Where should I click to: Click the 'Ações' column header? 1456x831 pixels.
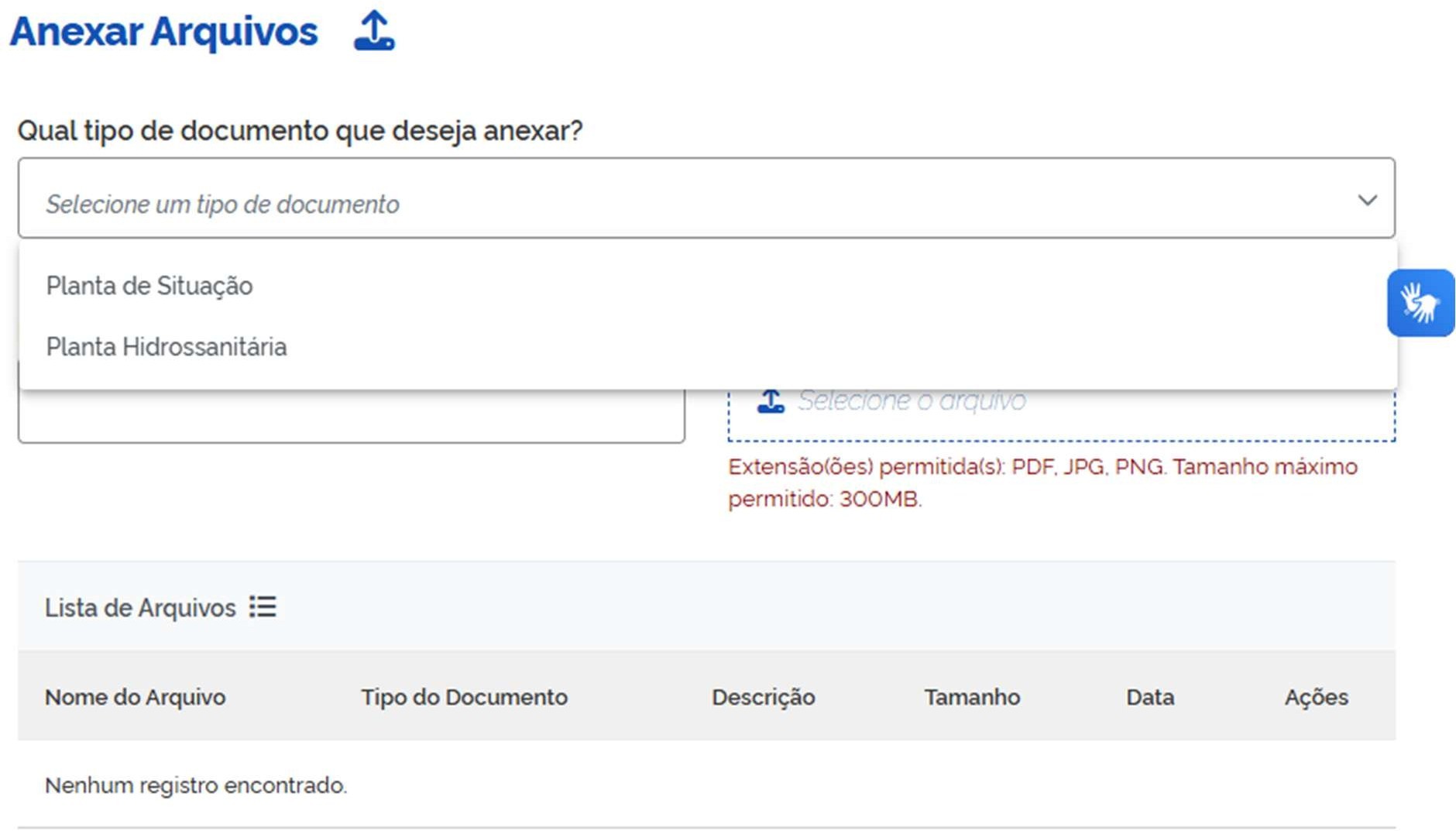tap(1316, 697)
